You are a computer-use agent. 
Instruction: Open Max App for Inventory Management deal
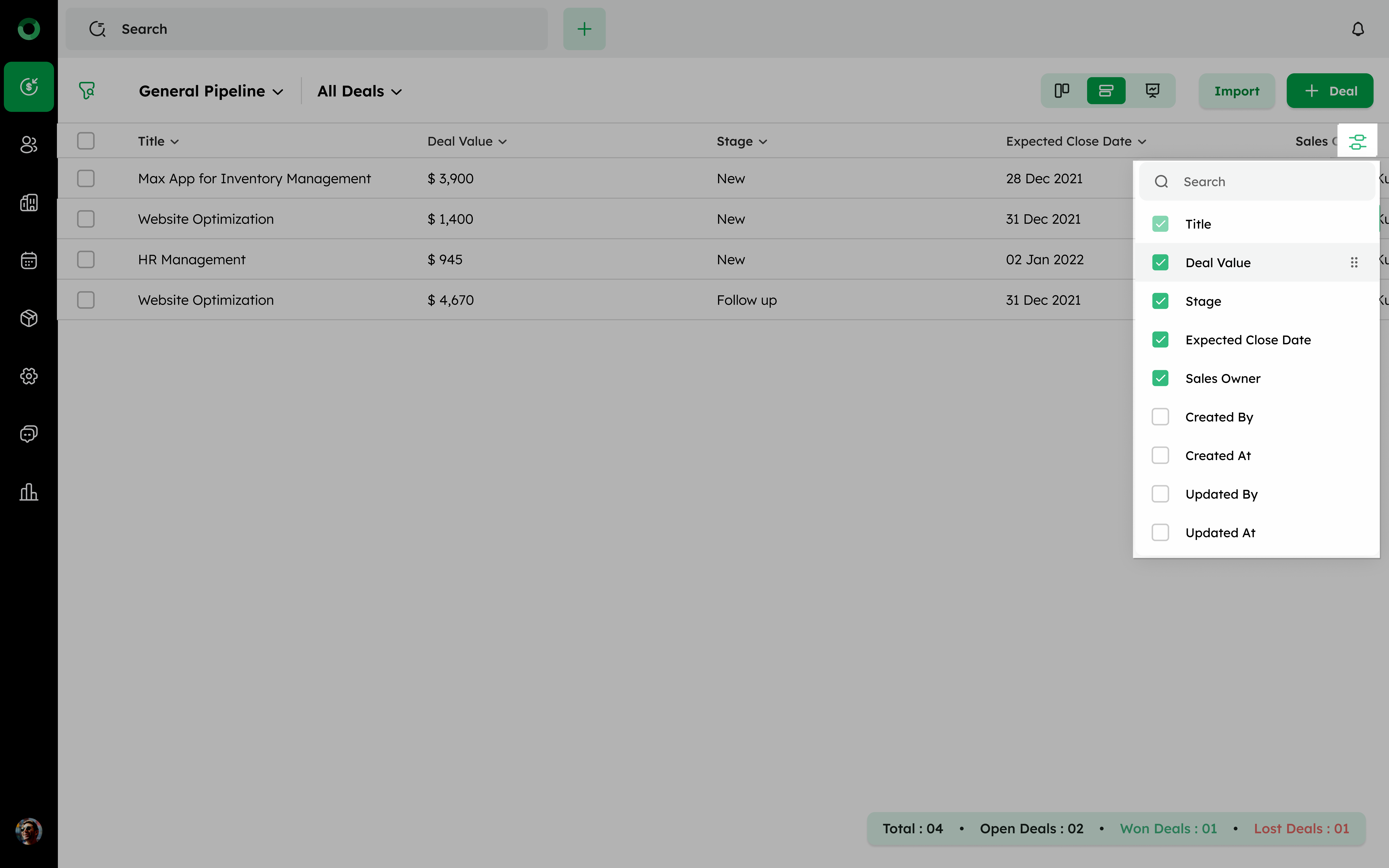pos(254,179)
